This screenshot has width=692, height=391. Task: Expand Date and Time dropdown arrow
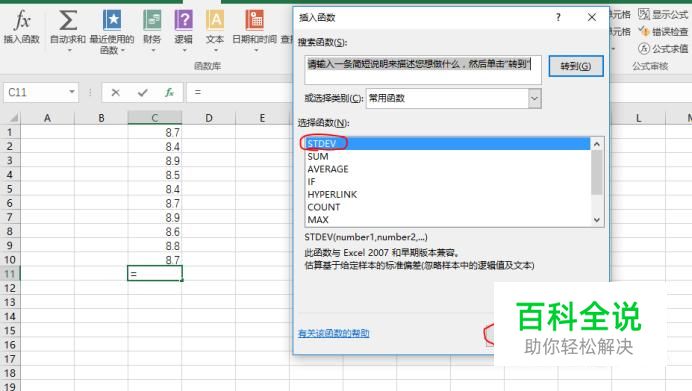tap(256, 50)
